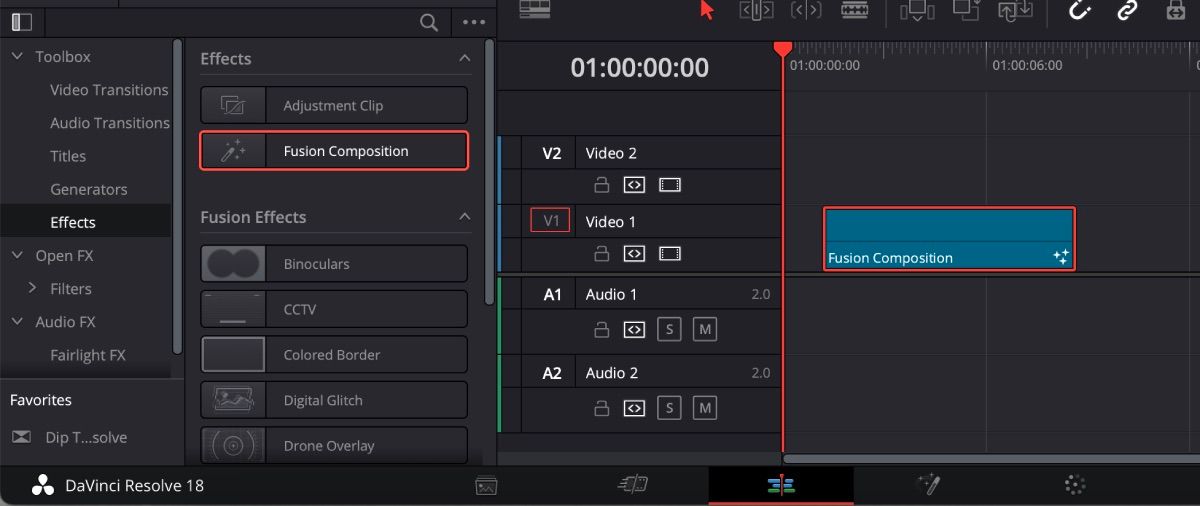Toggle Auto Track Selector on Audio 2
1200x506 pixels.
click(x=634, y=408)
